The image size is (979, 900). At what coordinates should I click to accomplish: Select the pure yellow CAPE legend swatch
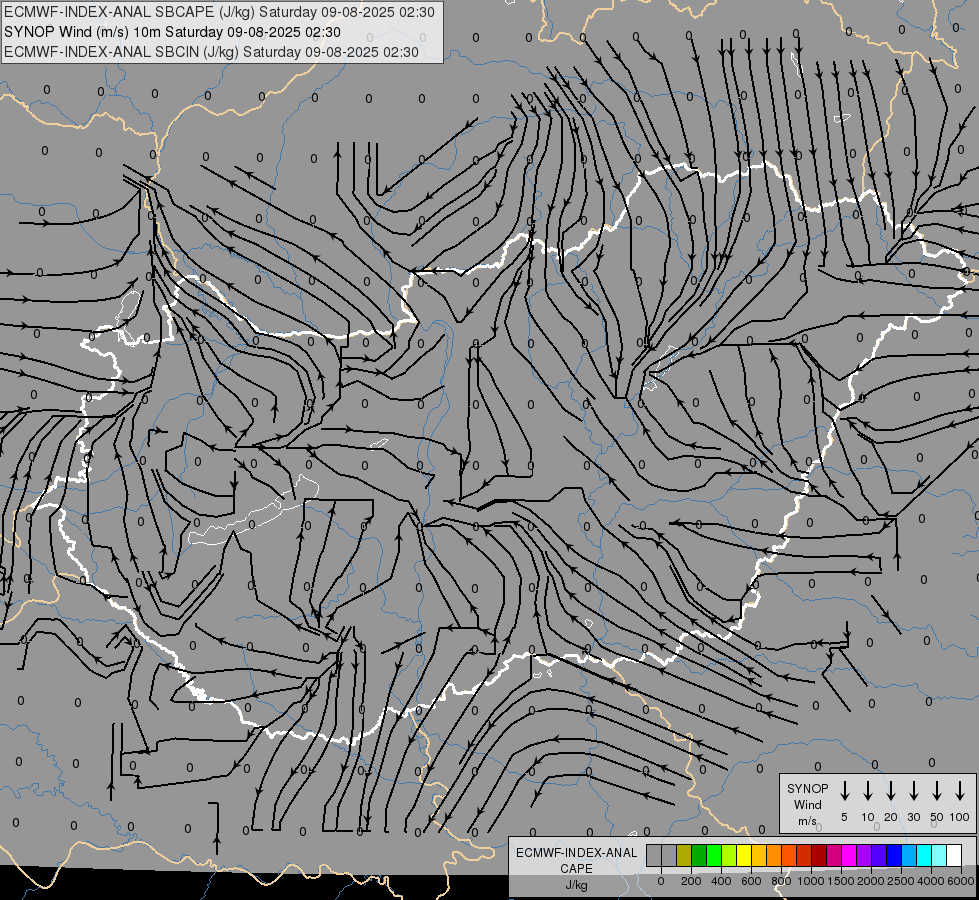[744, 855]
